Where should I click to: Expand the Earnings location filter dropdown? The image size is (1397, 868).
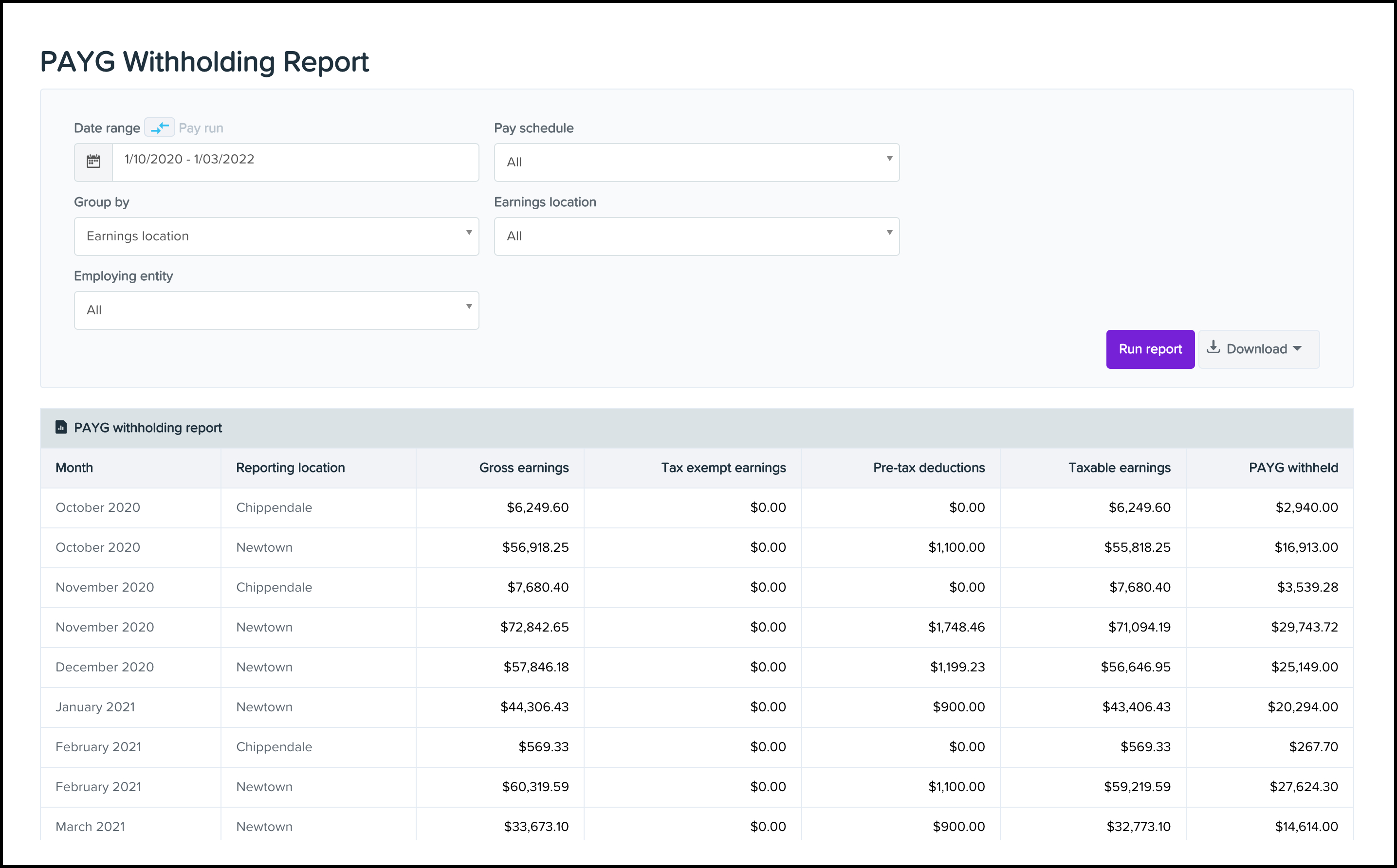pyautogui.click(x=697, y=236)
